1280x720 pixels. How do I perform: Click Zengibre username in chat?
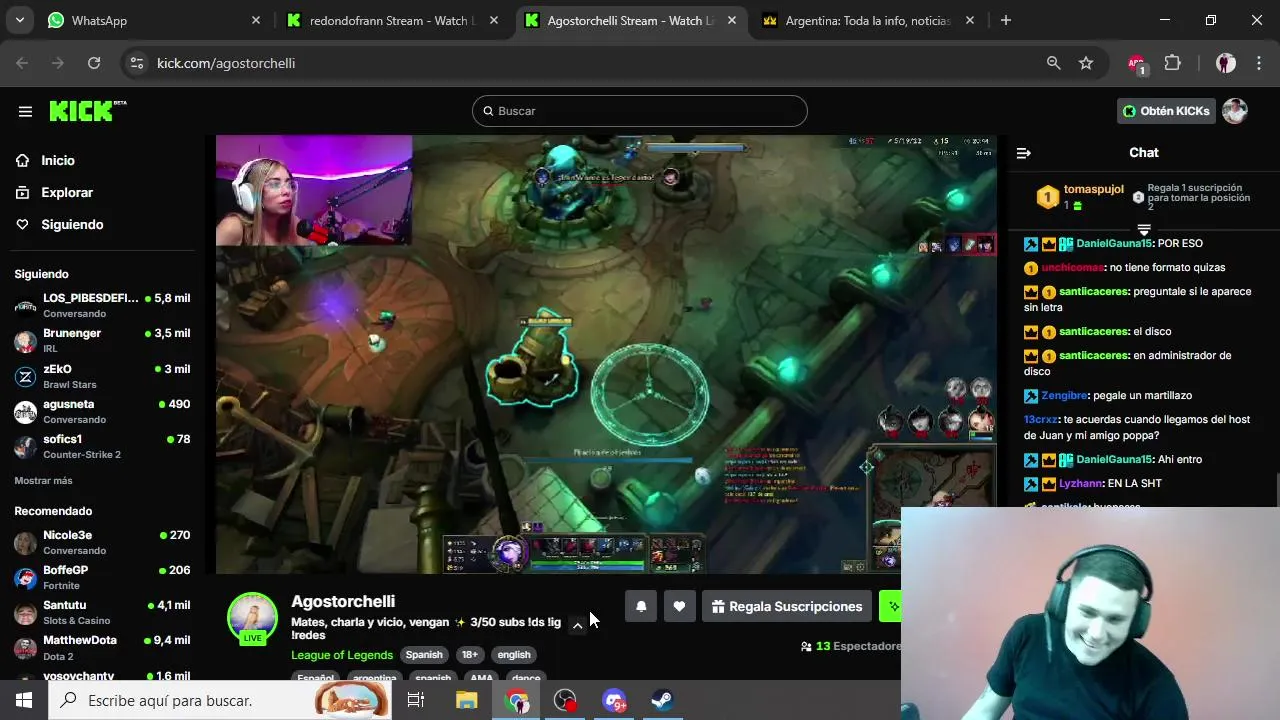coord(1064,395)
